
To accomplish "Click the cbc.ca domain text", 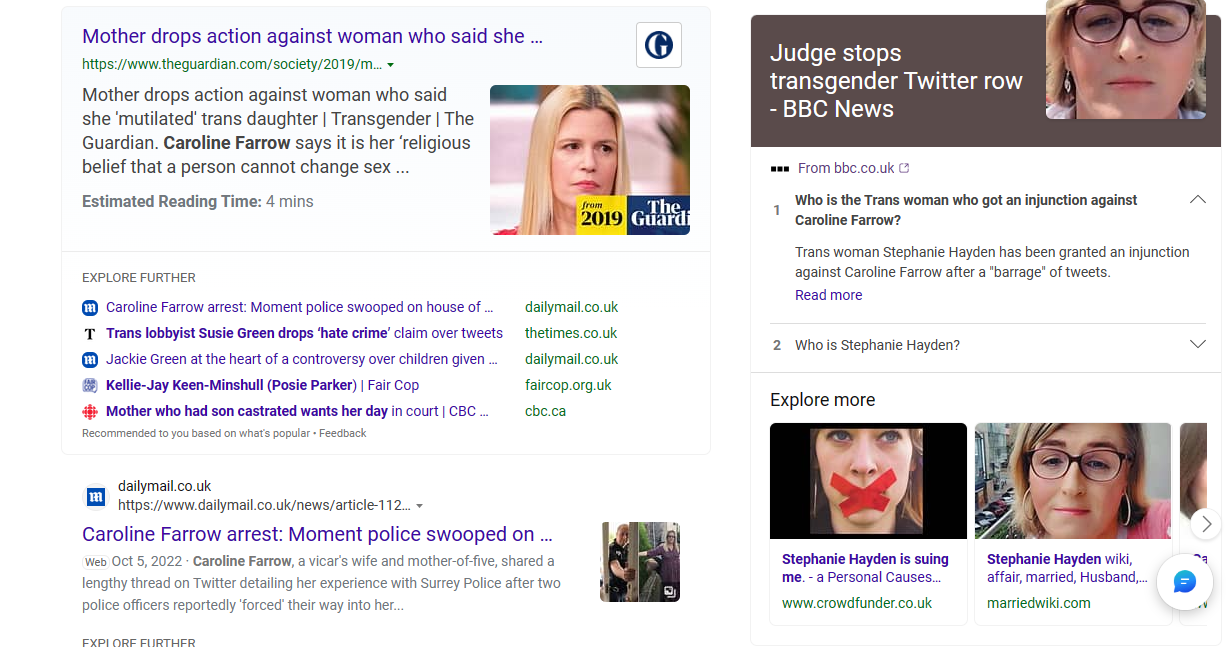I will click(545, 411).
